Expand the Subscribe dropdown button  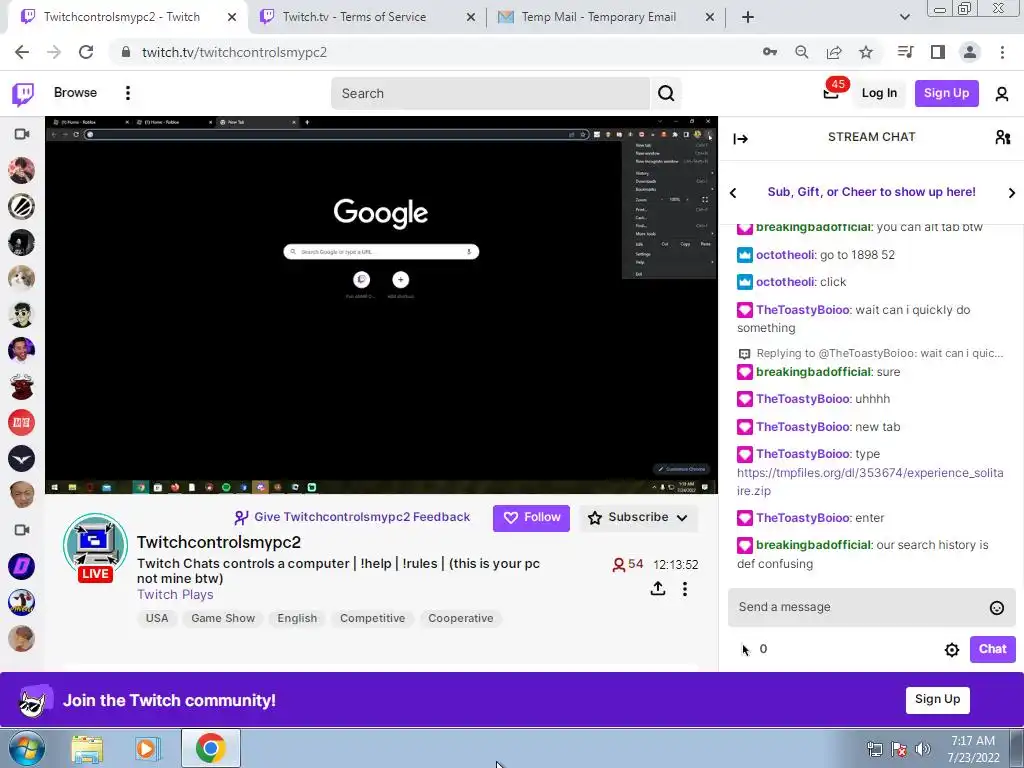pos(639,519)
